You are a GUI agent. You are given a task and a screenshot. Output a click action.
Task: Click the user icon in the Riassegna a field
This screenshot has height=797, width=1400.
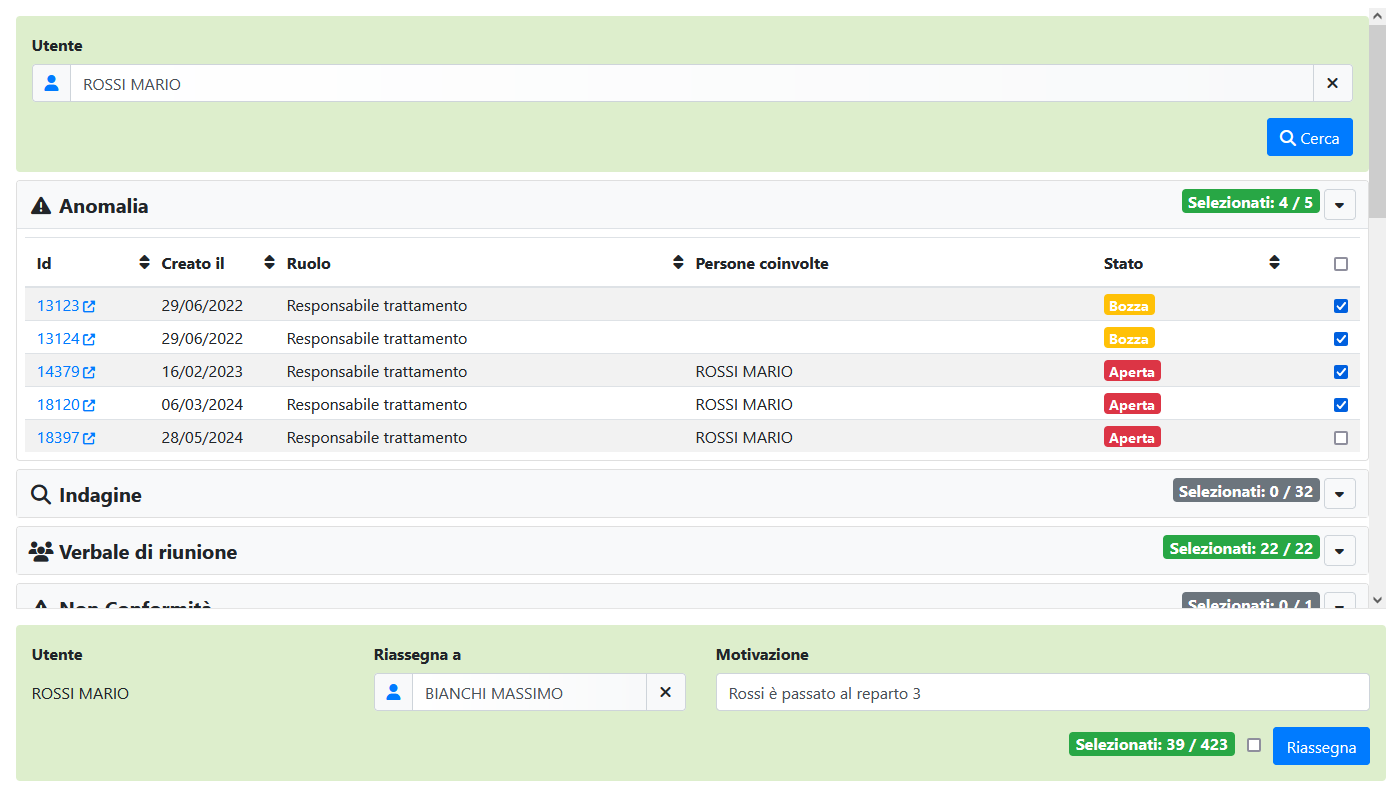click(x=393, y=692)
